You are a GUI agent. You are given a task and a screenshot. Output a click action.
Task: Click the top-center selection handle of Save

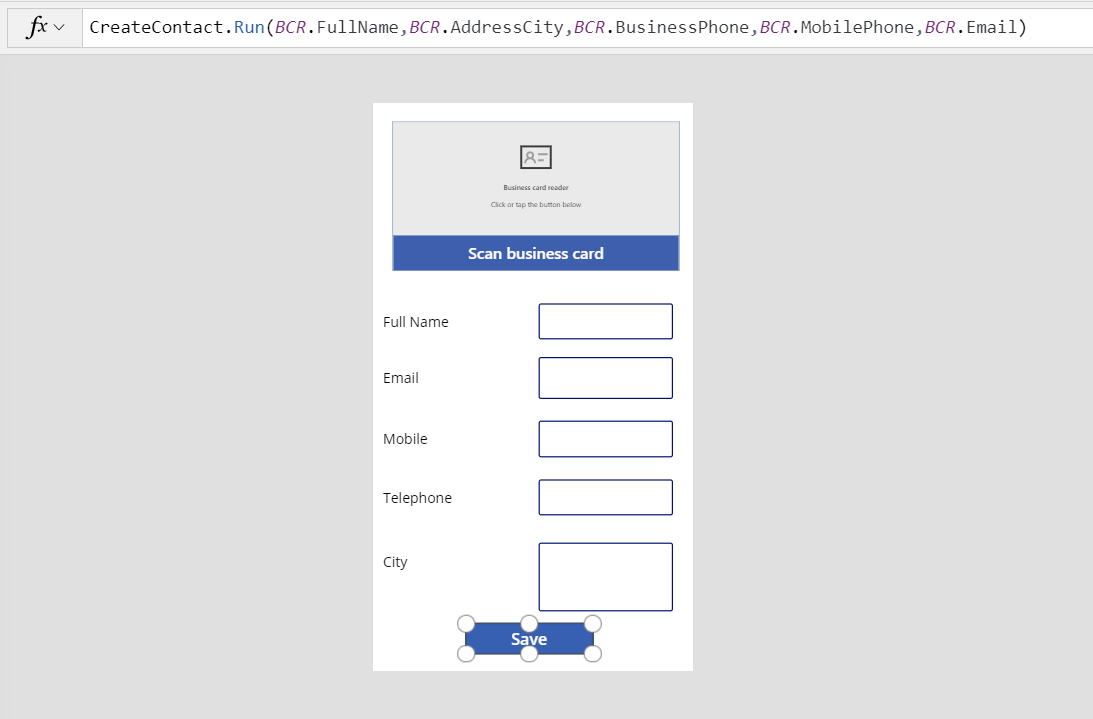coord(529,622)
